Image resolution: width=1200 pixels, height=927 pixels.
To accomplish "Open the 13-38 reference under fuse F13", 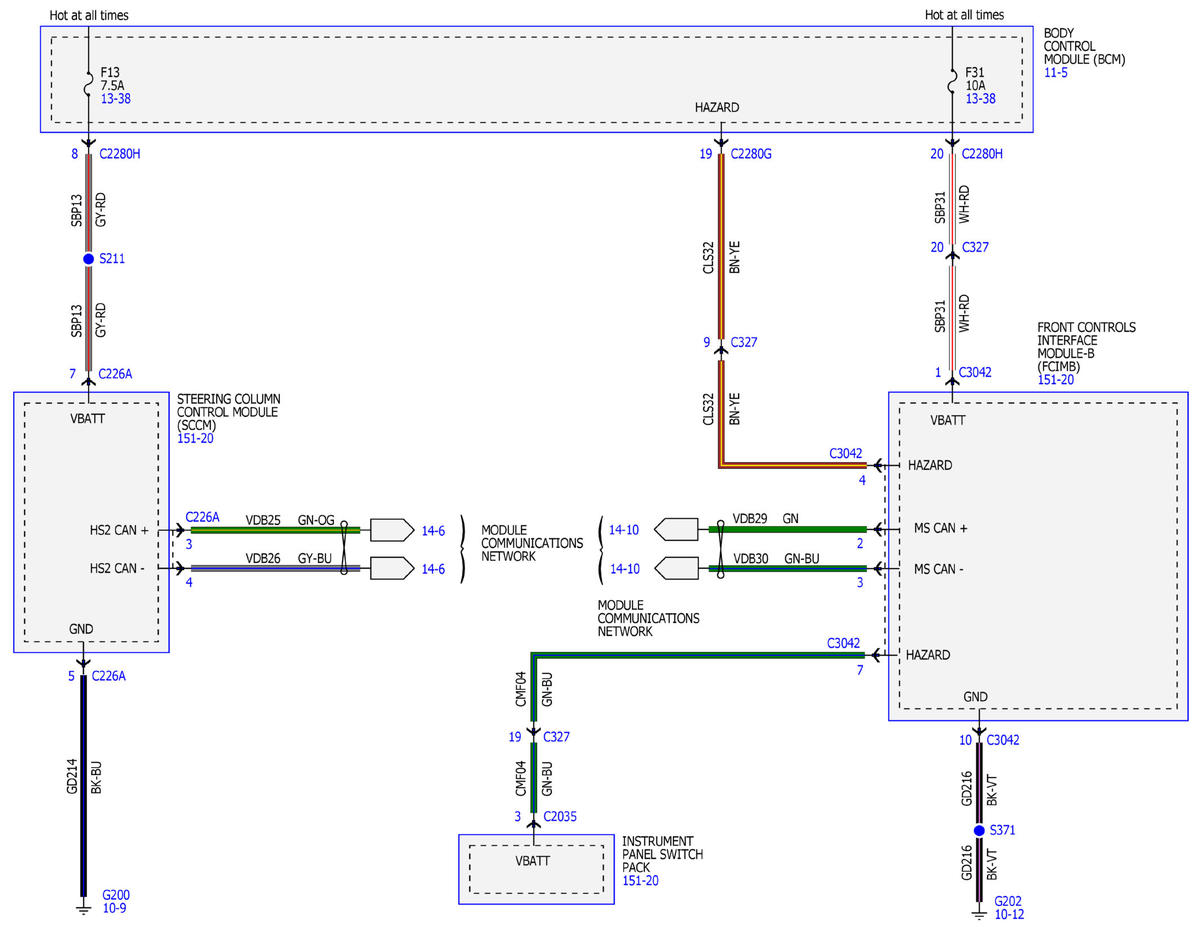I will (115, 99).
